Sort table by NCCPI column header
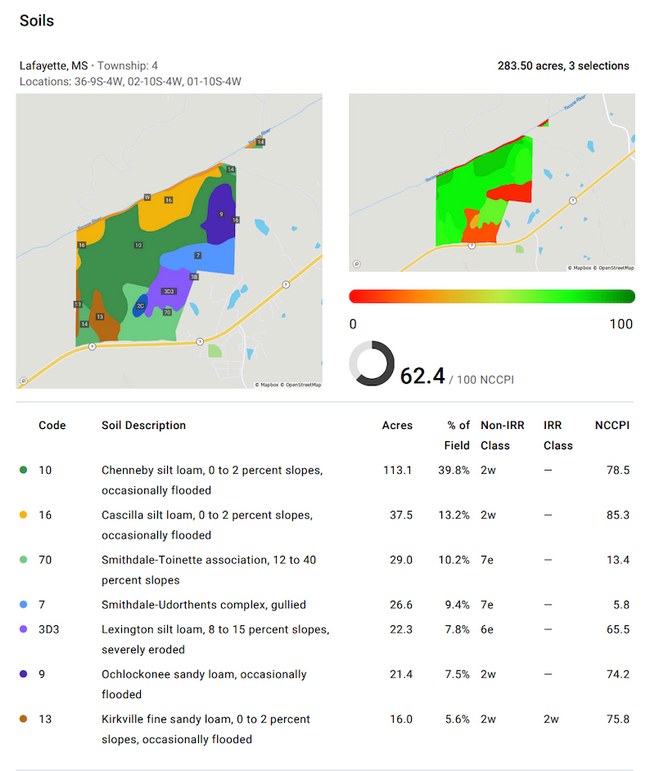This screenshot has height=771, width=655. pyautogui.click(x=612, y=425)
